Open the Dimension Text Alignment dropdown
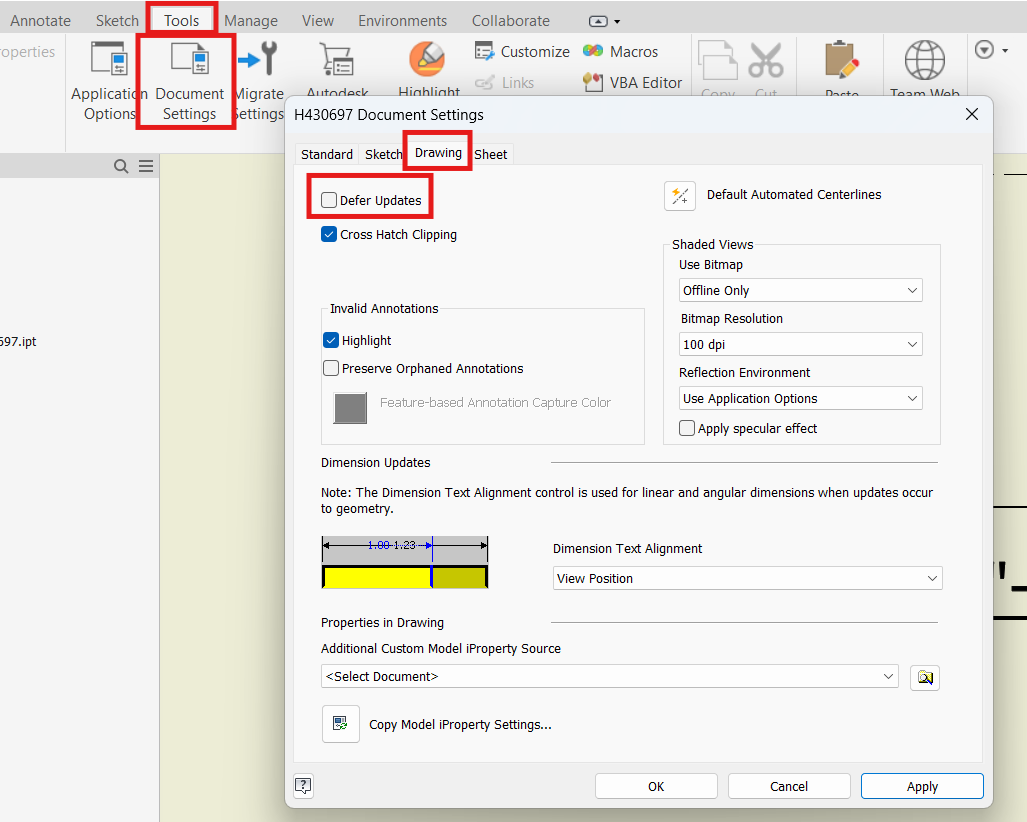This screenshot has width=1027, height=822. 747,578
